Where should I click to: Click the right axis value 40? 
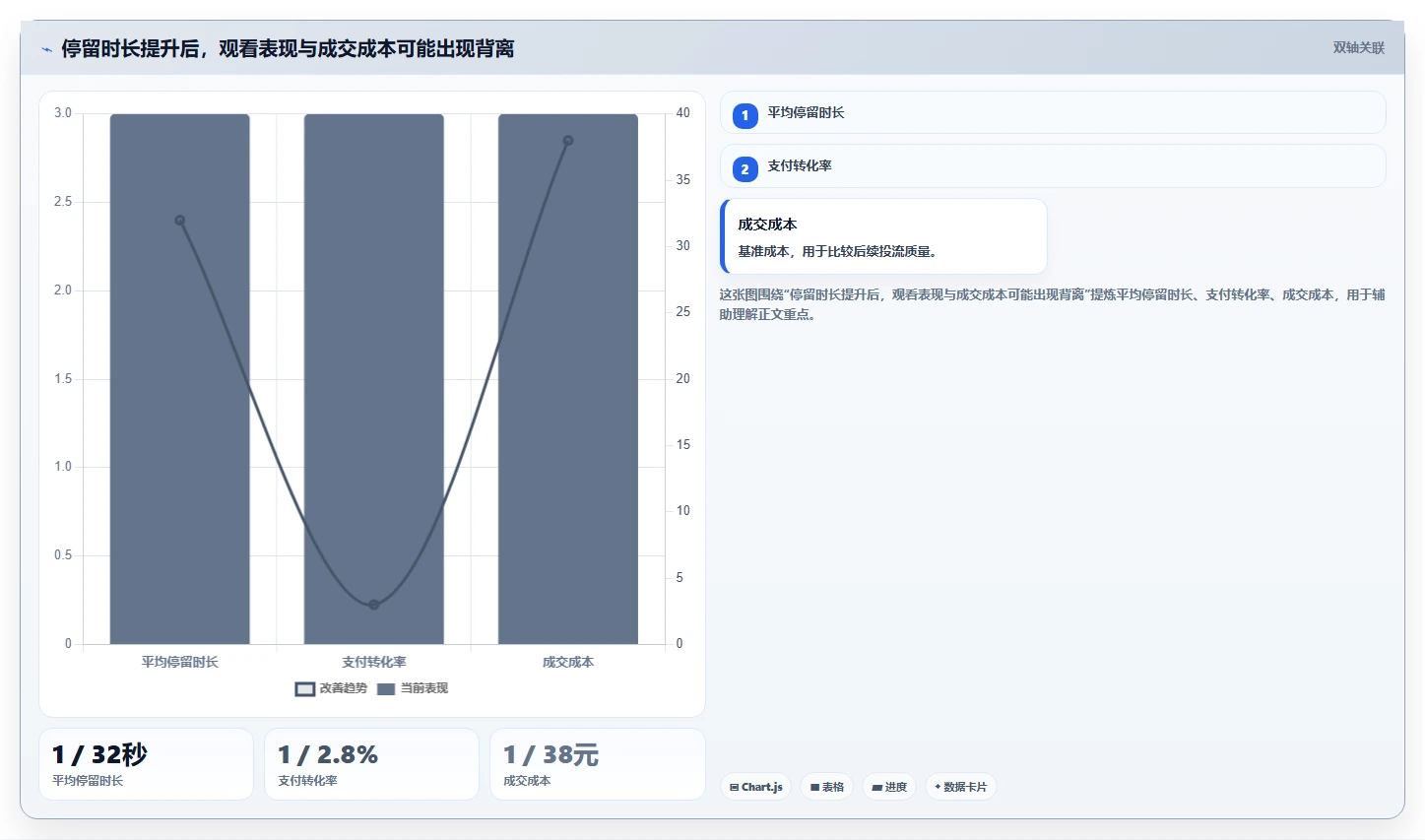tap(682, 113)
